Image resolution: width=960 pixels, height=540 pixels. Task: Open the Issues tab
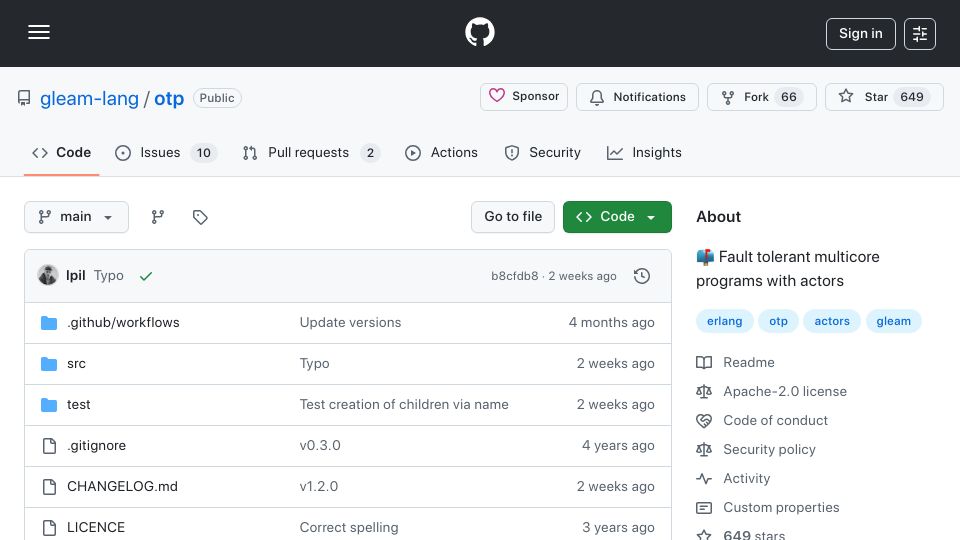pos(166,152)
